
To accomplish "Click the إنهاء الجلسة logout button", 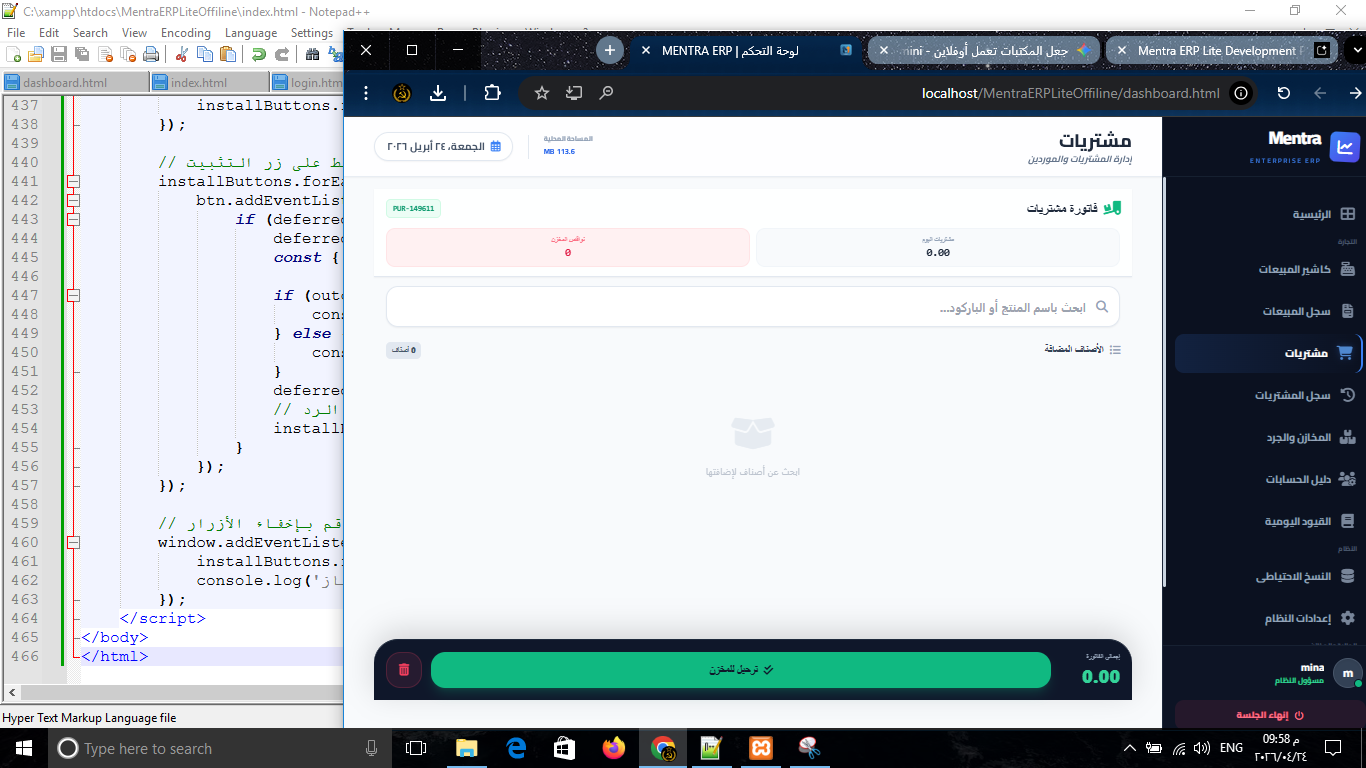I will [1268, 715].
